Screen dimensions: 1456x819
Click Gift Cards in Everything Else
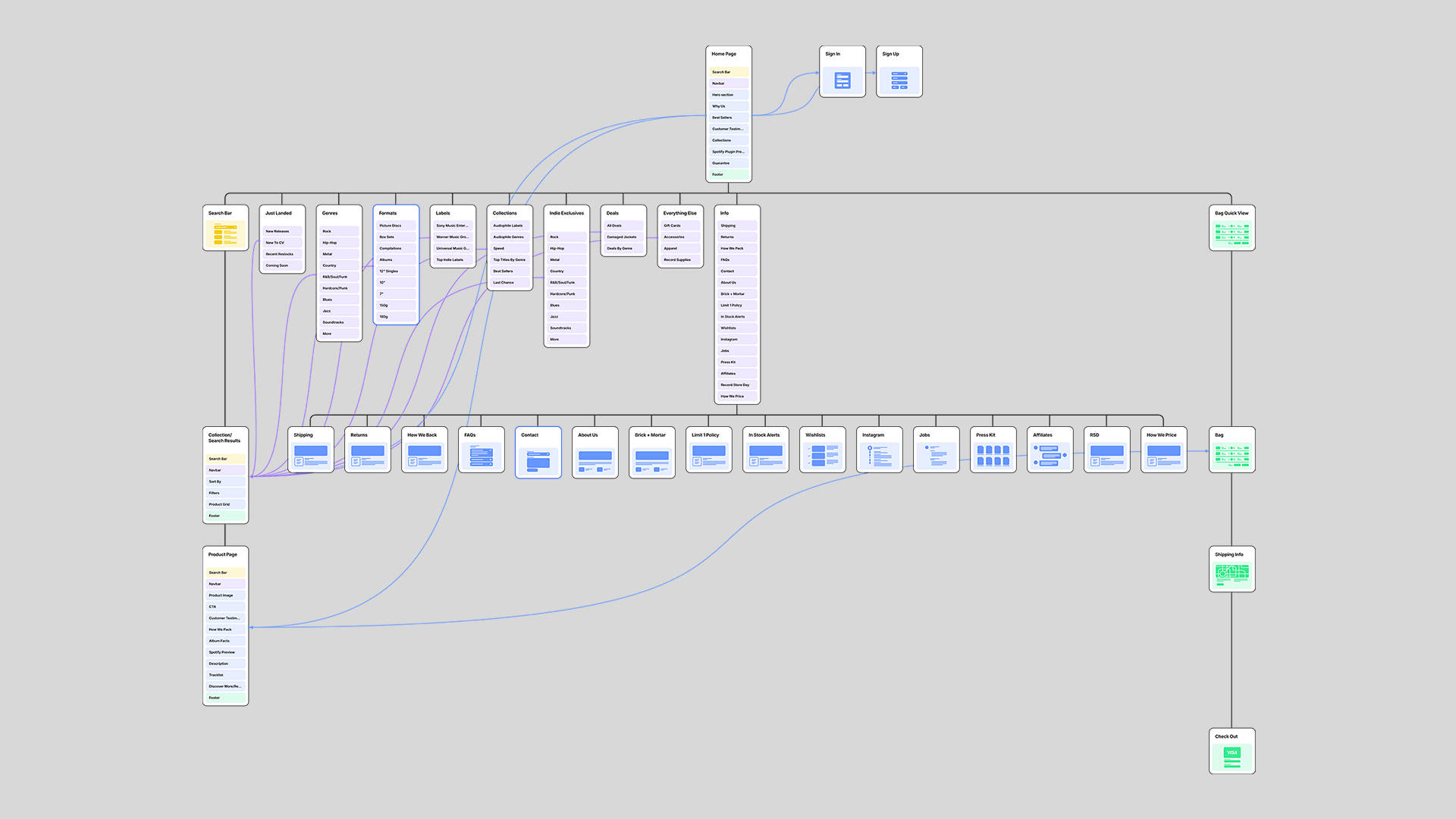tap(680, 226)
